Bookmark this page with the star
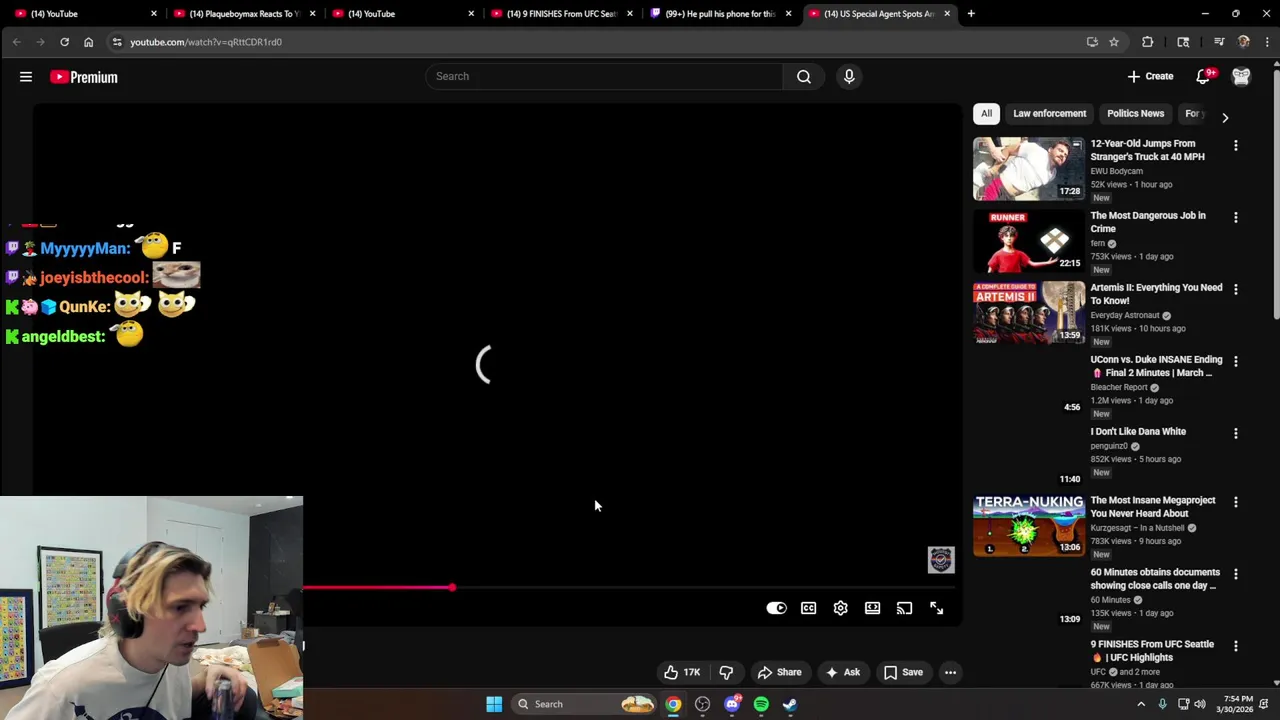1280x720 pixels. point(1114,42)
